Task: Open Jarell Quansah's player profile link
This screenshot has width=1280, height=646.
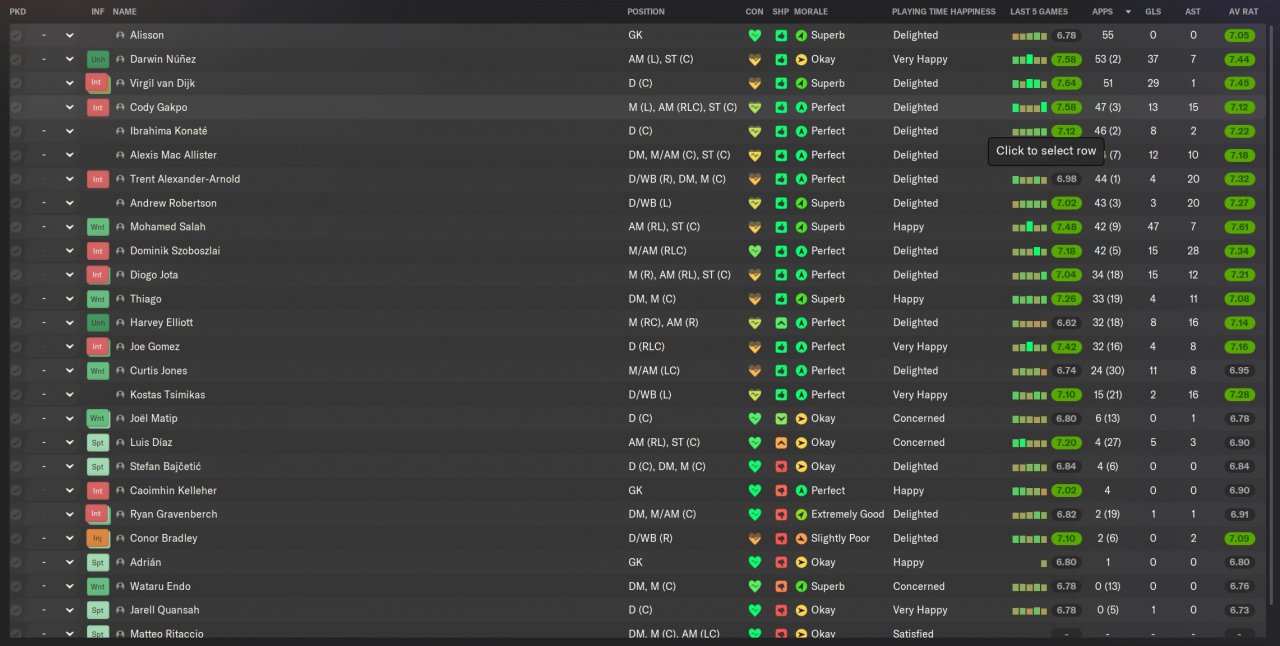Action: click(164, 610)
